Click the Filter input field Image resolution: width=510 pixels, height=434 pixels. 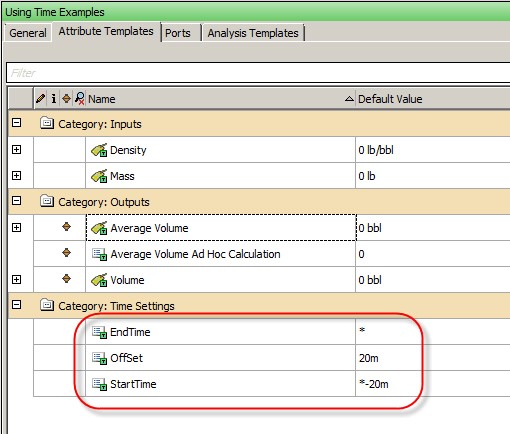258,73
